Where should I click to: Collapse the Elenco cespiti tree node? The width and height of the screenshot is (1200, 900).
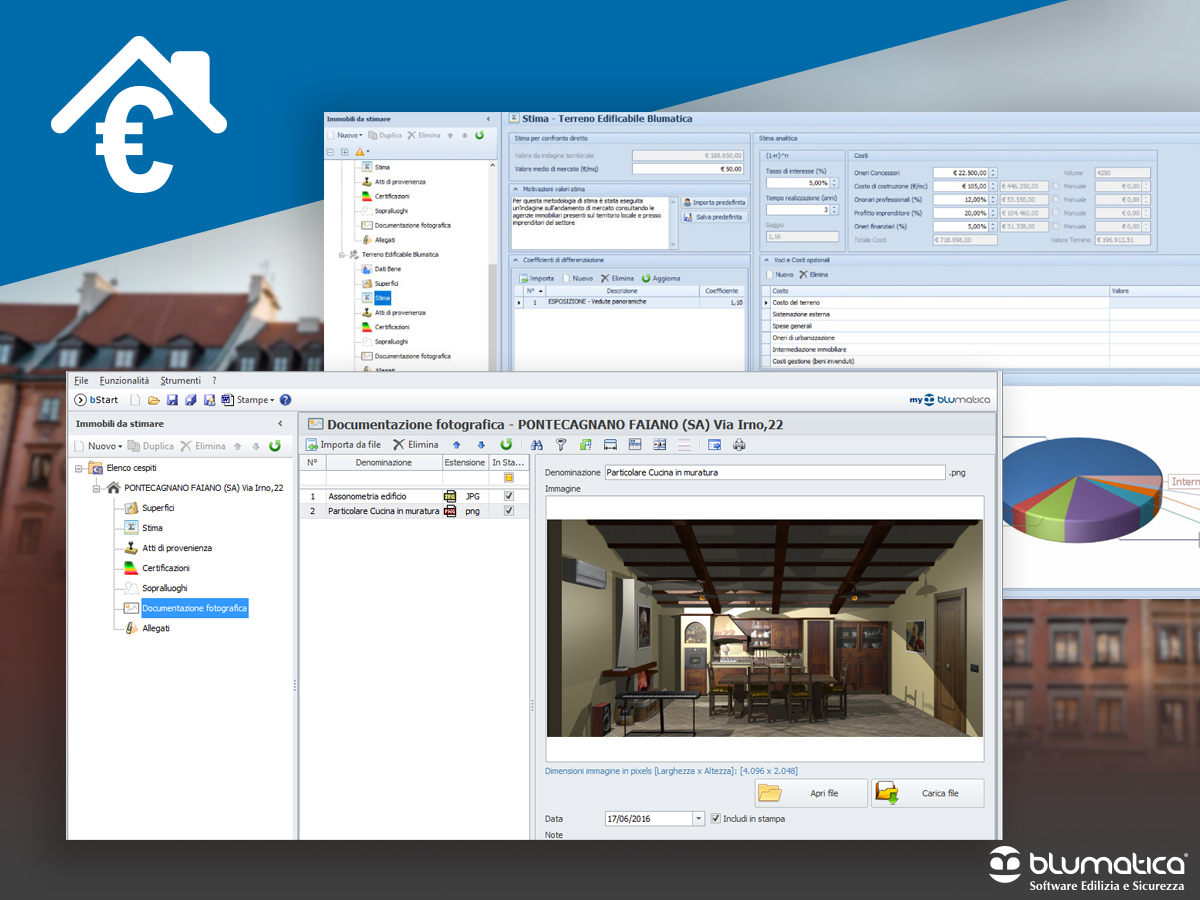[79, 468]
